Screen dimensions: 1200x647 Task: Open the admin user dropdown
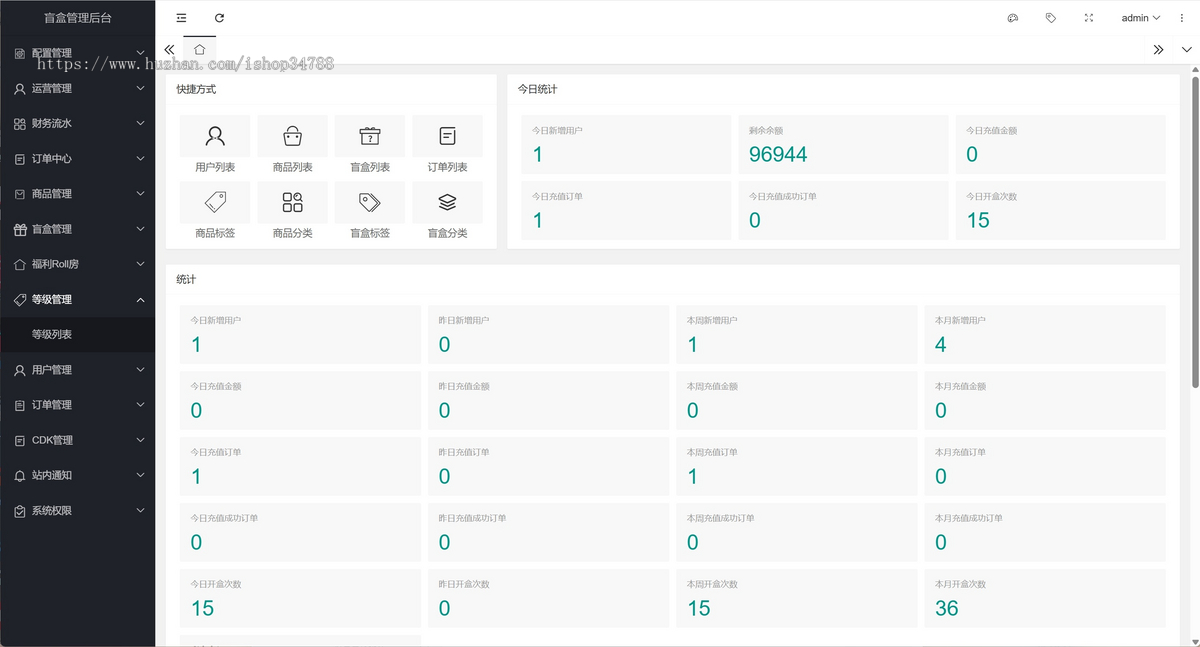click(1140, 18)
